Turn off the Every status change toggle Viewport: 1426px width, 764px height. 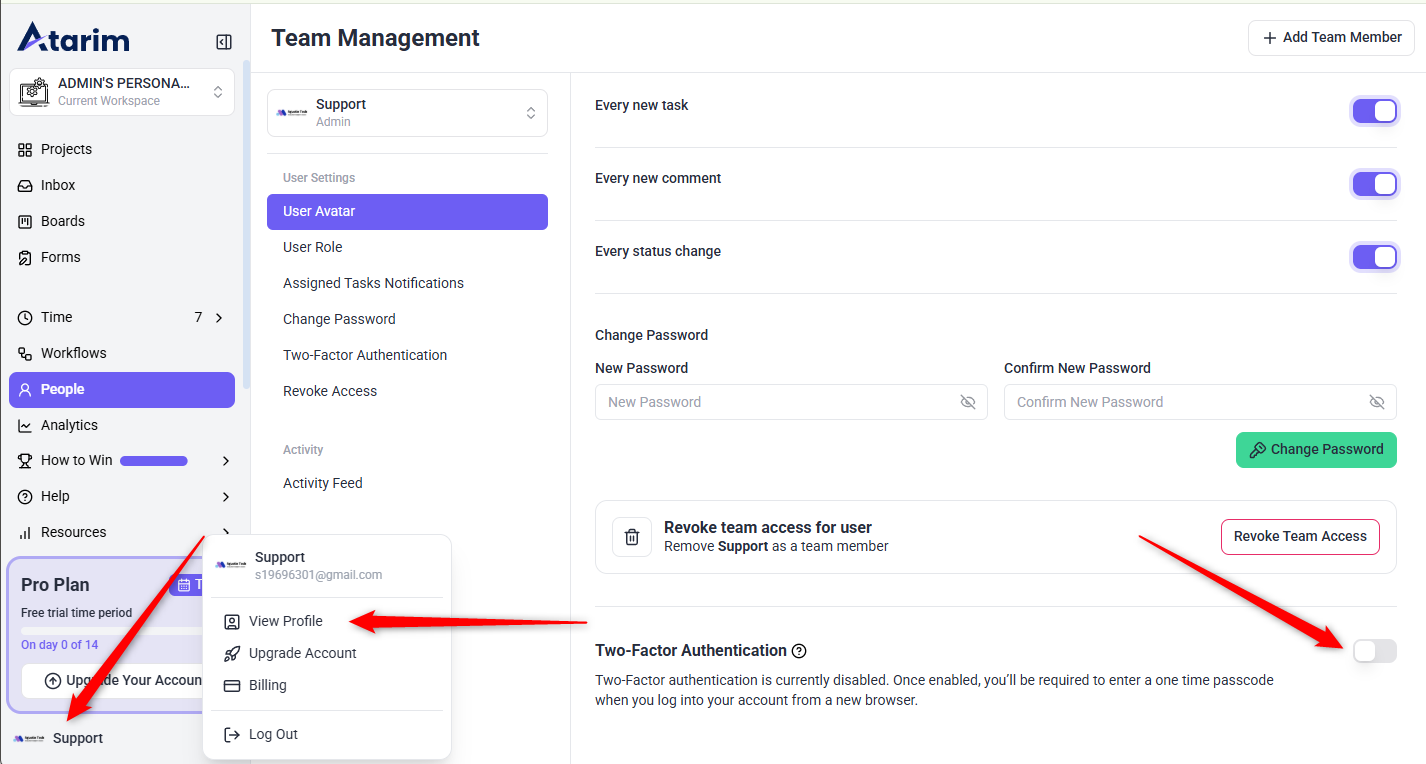point(1374,257)
